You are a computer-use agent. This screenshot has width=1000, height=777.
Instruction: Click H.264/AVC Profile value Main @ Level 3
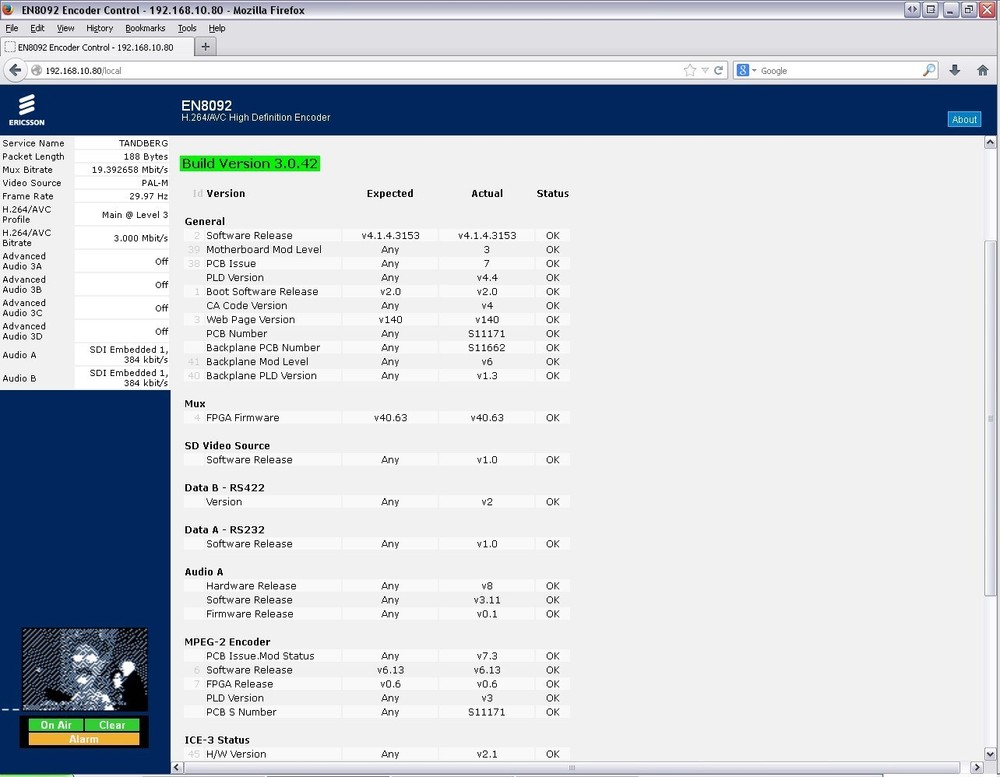(135, 214)
